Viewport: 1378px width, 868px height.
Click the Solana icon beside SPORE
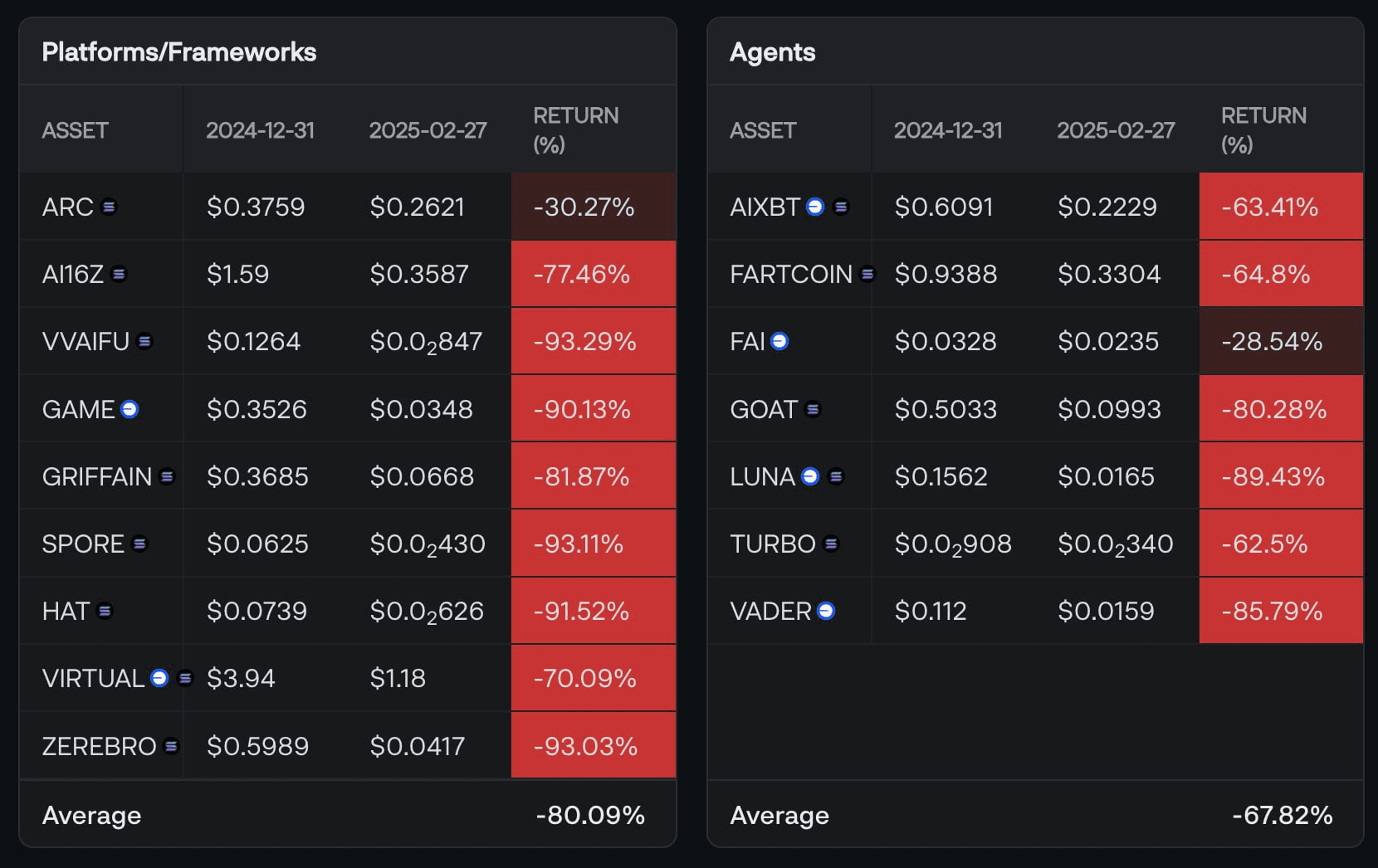[139, 544]
